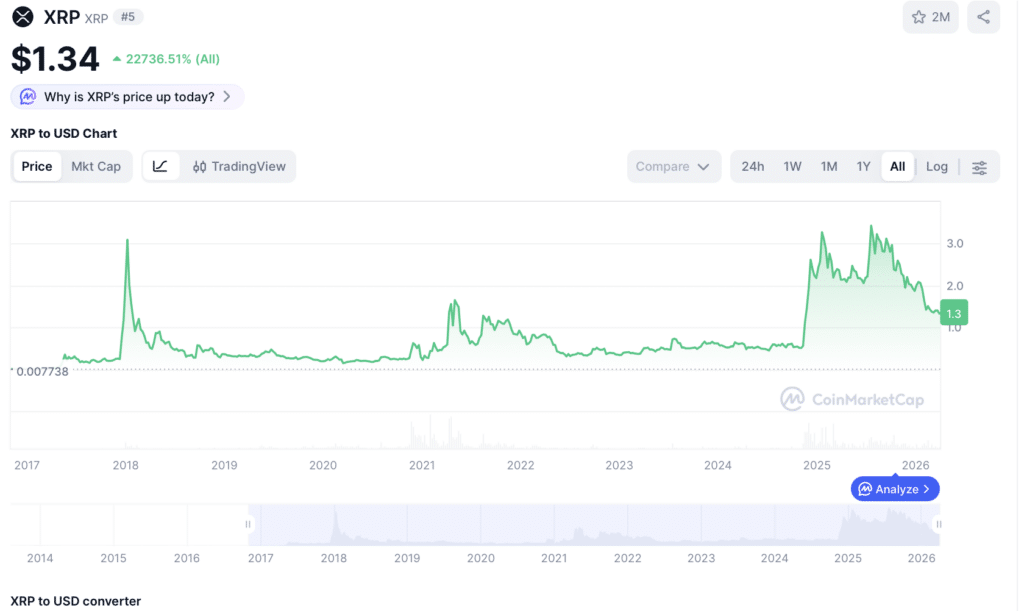Add XRP to watchlist with star button
This screenshot has height=611, width=1024.
pos(931,17)
